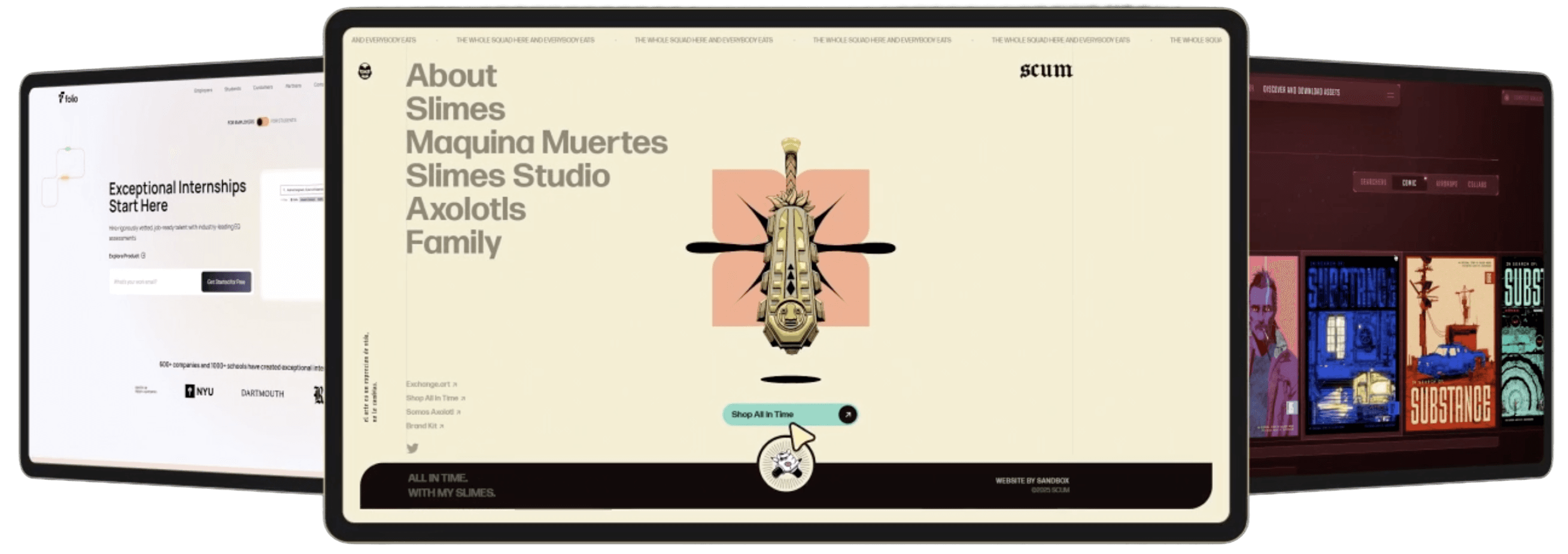
Task: Click the Explore Product link
Action: pyautogui.click(x=127, y=256)
